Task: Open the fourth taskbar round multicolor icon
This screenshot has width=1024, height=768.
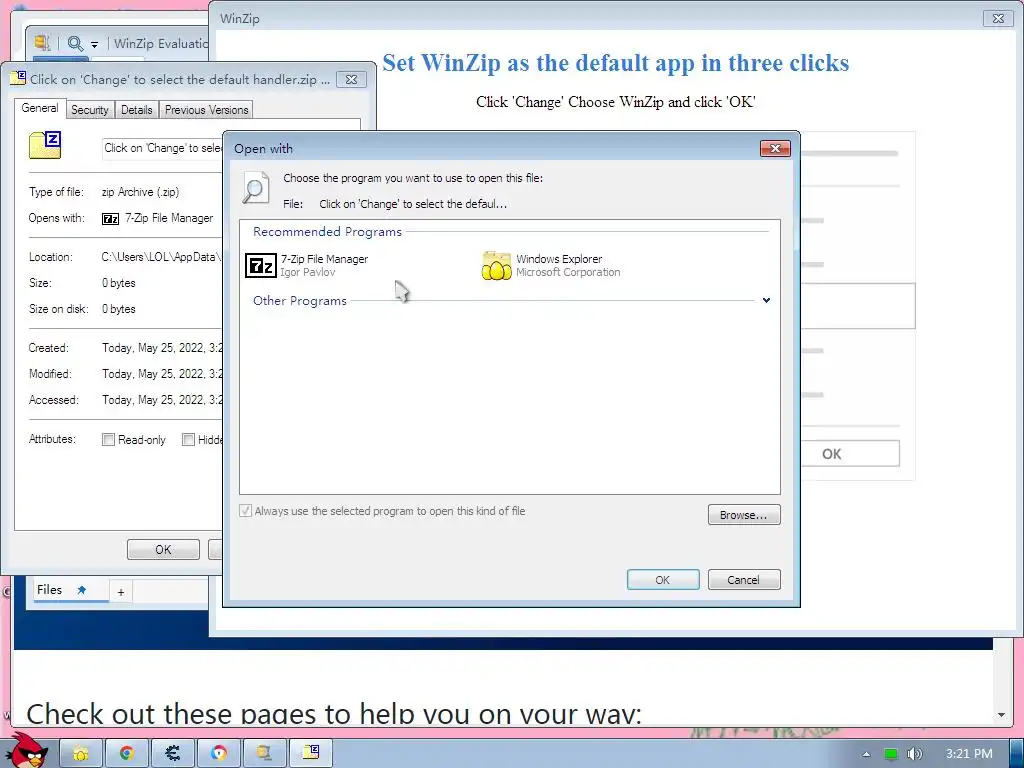Action: (x=219, y=753)
